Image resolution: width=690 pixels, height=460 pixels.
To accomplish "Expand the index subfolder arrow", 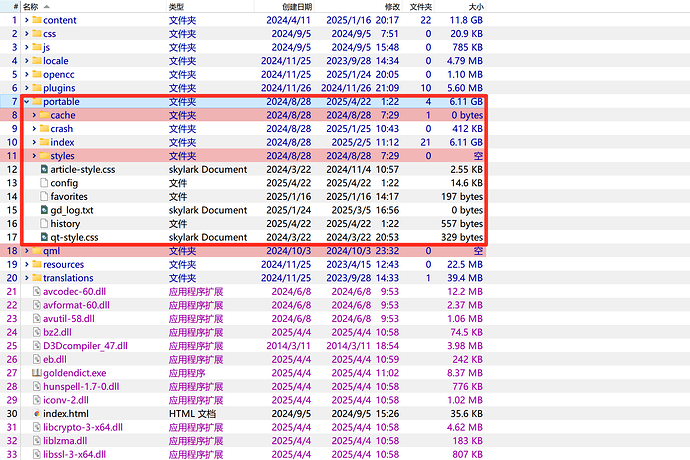I will tap(33, 143).
